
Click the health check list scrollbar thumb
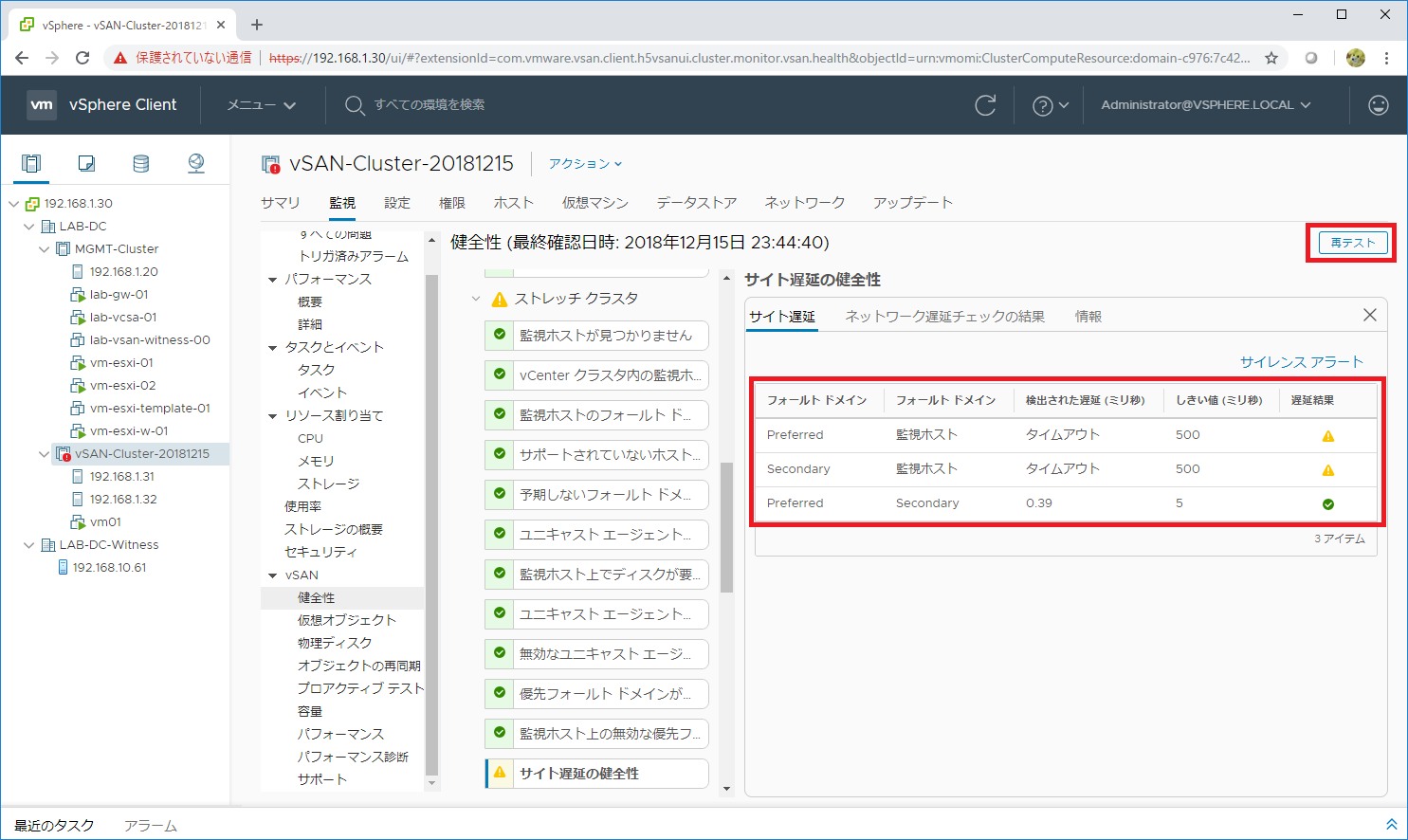point(727,527)
